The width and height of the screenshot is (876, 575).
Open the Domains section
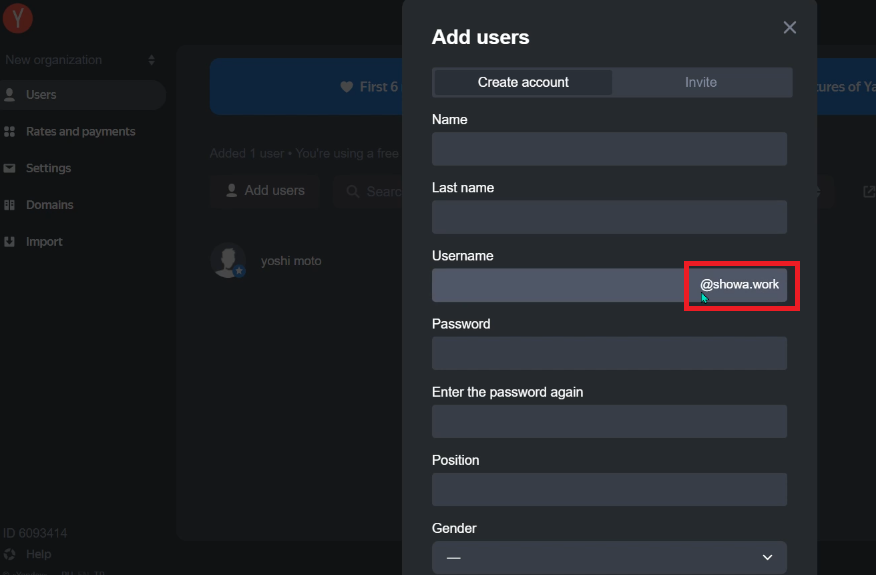[x=50, y=205]
